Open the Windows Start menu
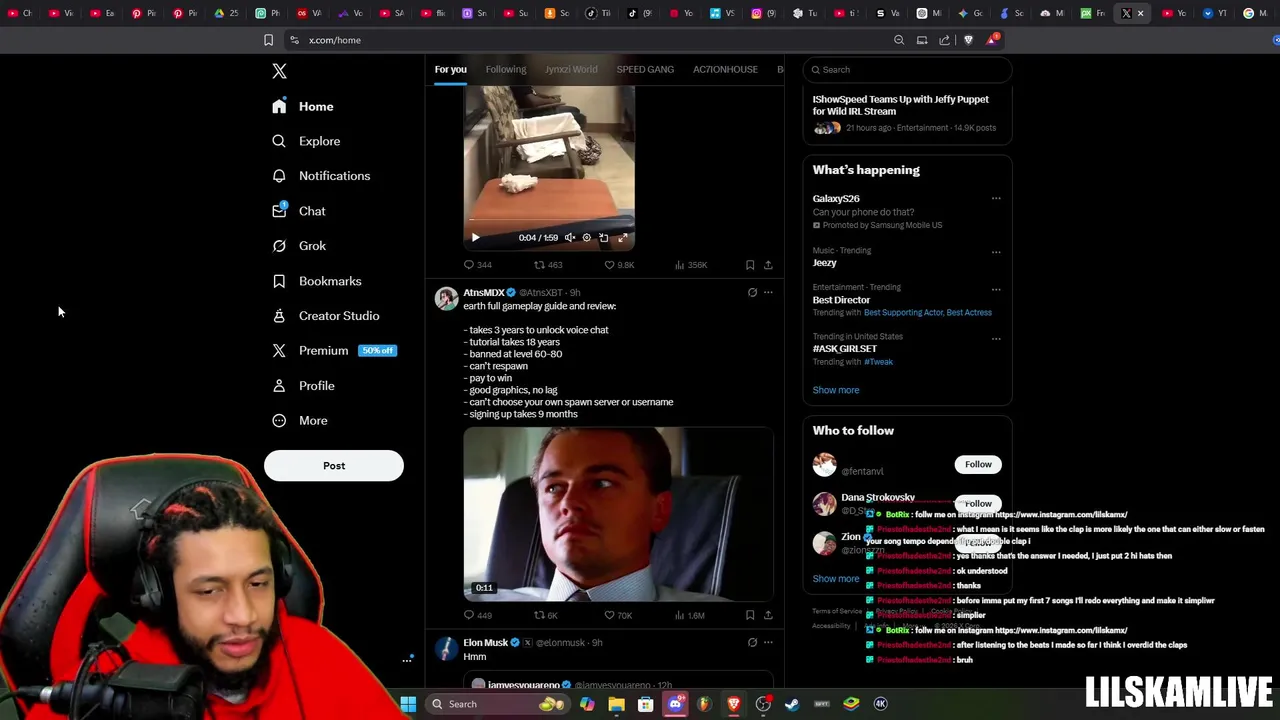The height and width of the screenshot is (720, 1280). [x=408, y=704]
